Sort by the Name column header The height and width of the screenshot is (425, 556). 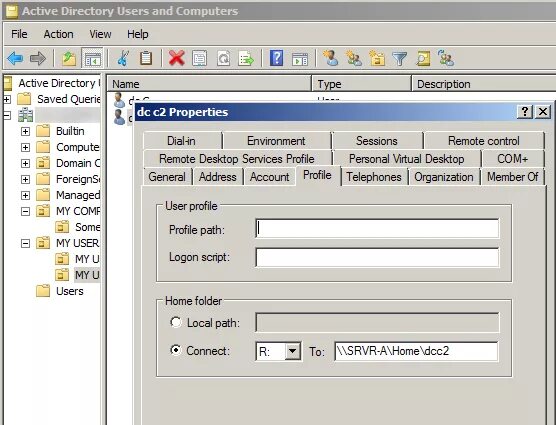coord(209,84)
